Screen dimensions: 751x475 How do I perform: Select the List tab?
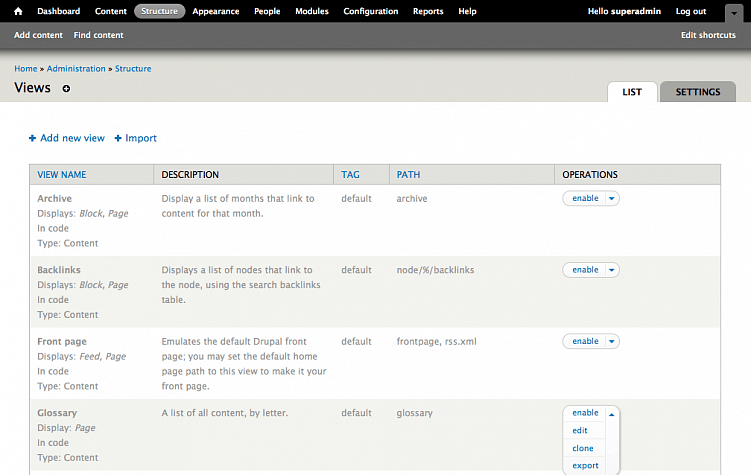[x=632, y=92]
